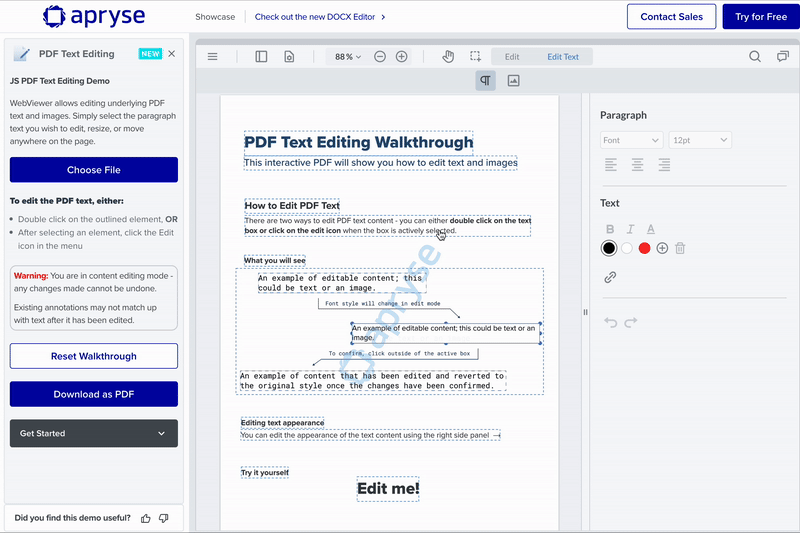Image resolution: width=800 pixels, height=533 pixels.
Task: Click the Choose File button
Action: (x=94, y=170)
